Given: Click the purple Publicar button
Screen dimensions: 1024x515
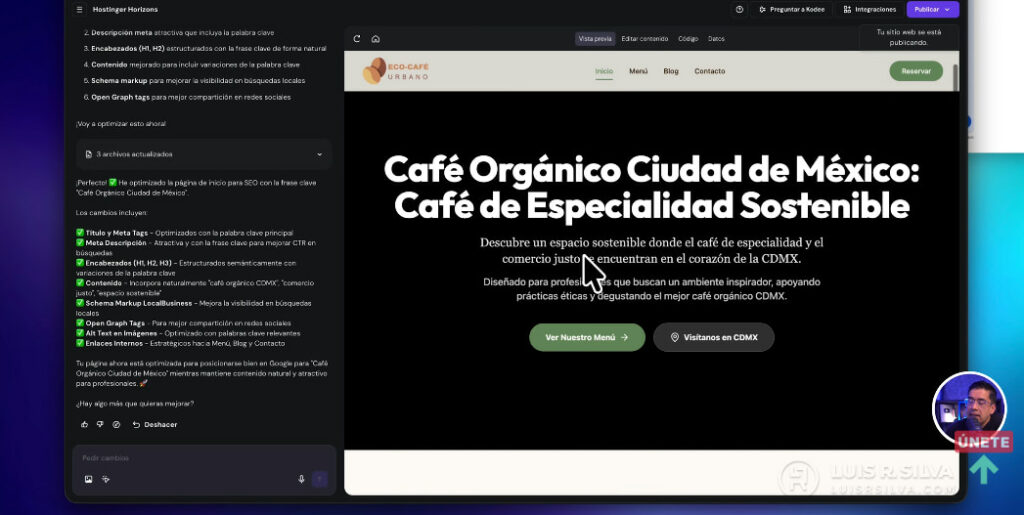Looking at the screenshot, I should (932, 10).
